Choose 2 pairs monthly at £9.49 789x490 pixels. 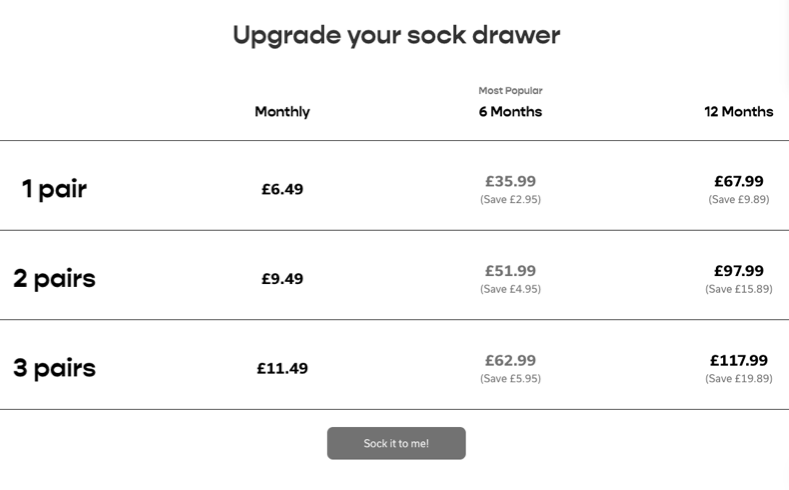(282, 279)
